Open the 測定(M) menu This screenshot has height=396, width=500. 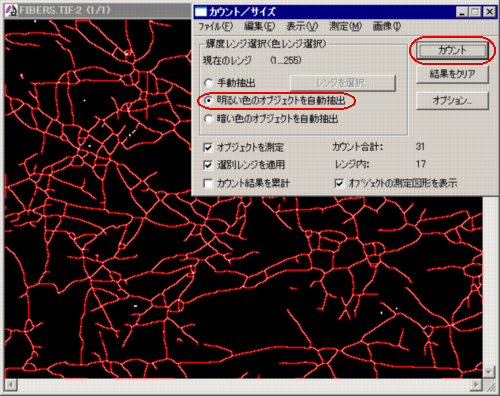click(345, 26)
